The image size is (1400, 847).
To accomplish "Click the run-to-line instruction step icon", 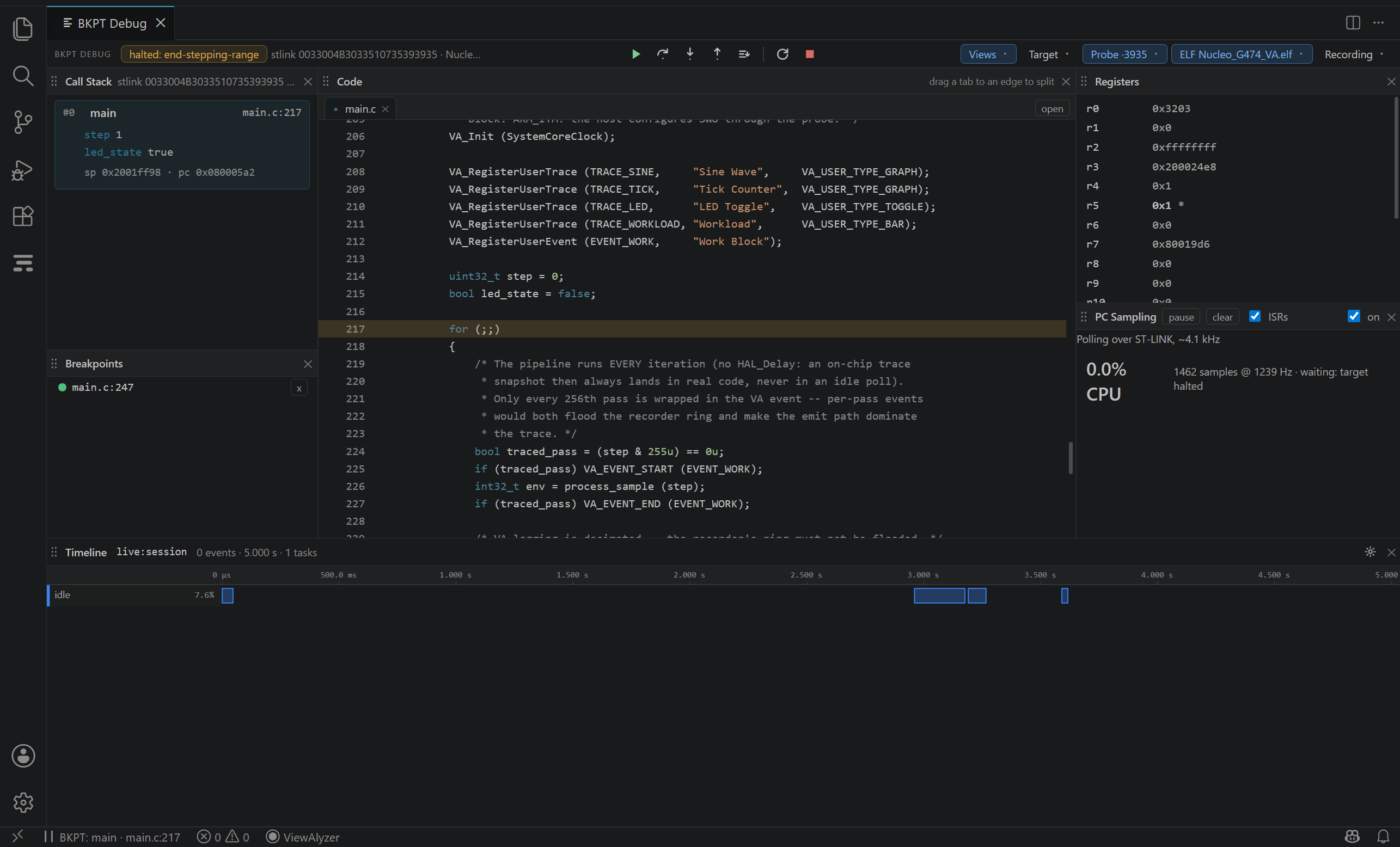I will tap(744, 54).
